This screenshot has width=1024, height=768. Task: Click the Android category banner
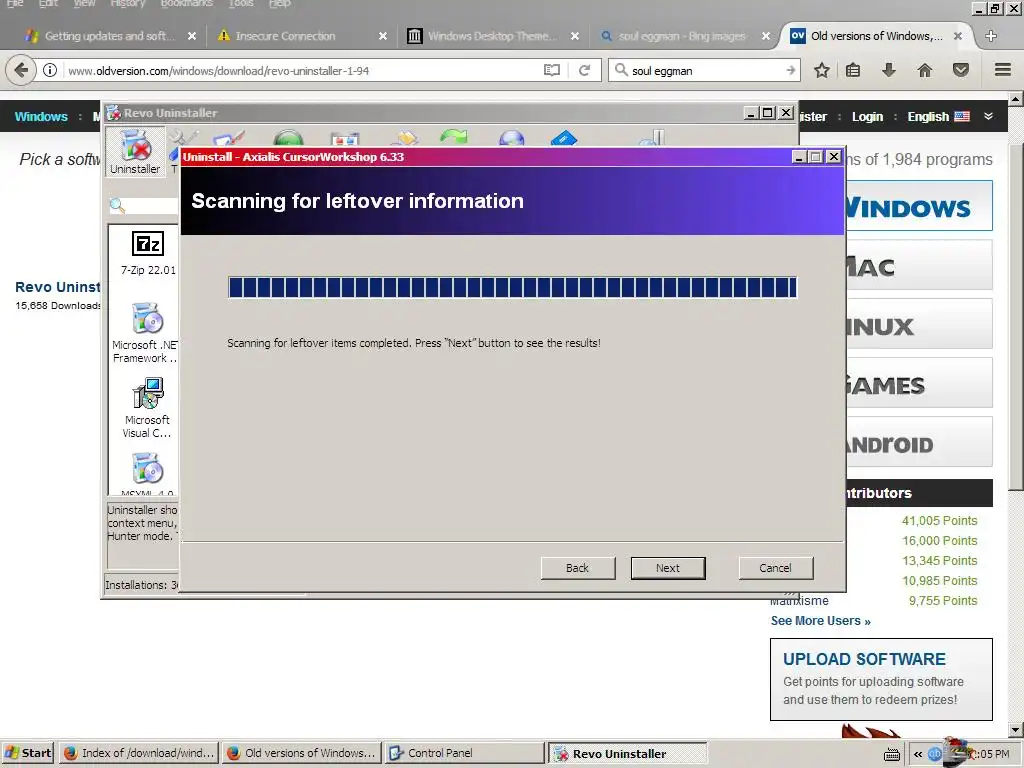(920, 442)
